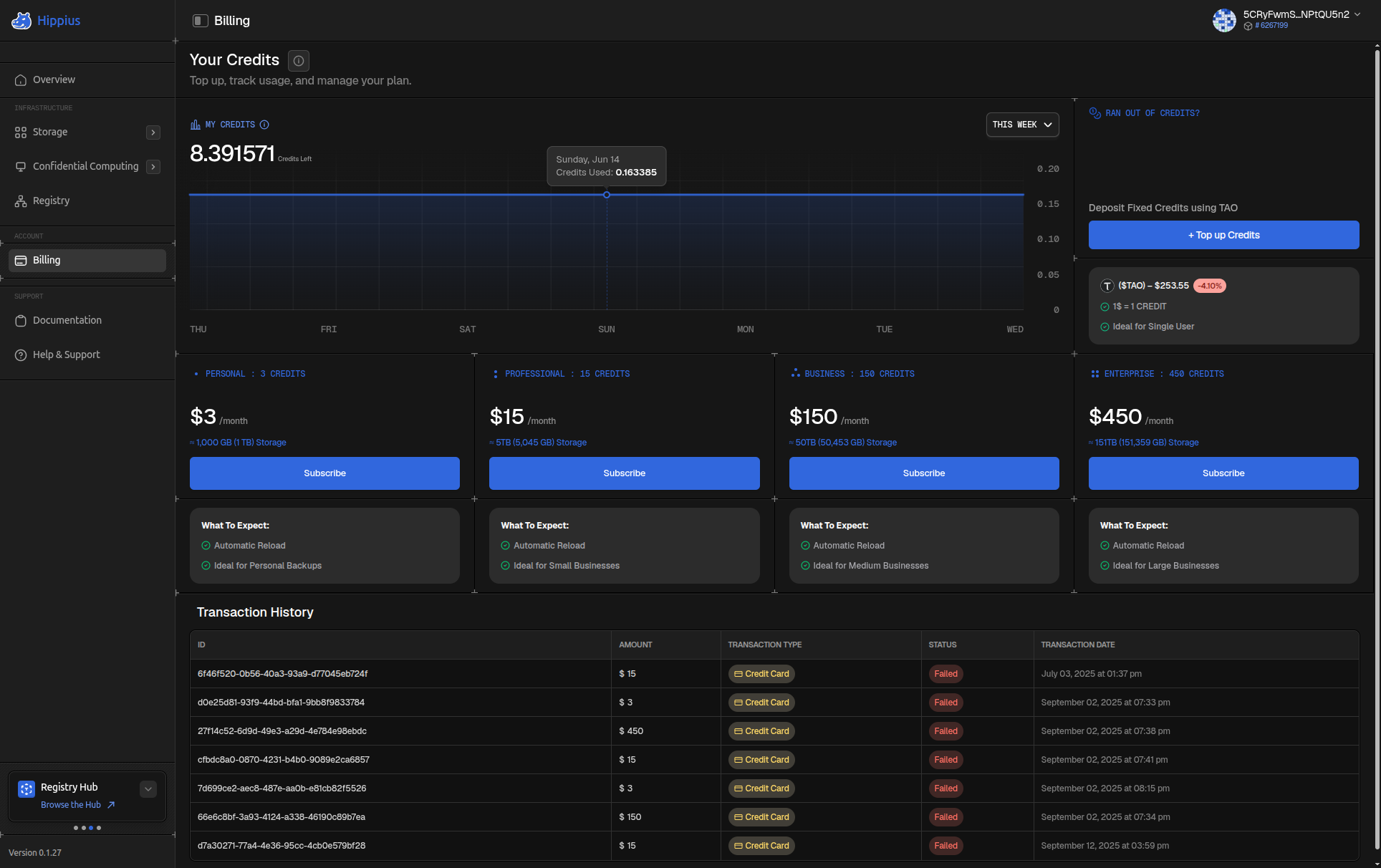Subscribe to the Enterprise 450 credits plan
This screenshot has height=868, width=1381.
tap(1223, 473)
